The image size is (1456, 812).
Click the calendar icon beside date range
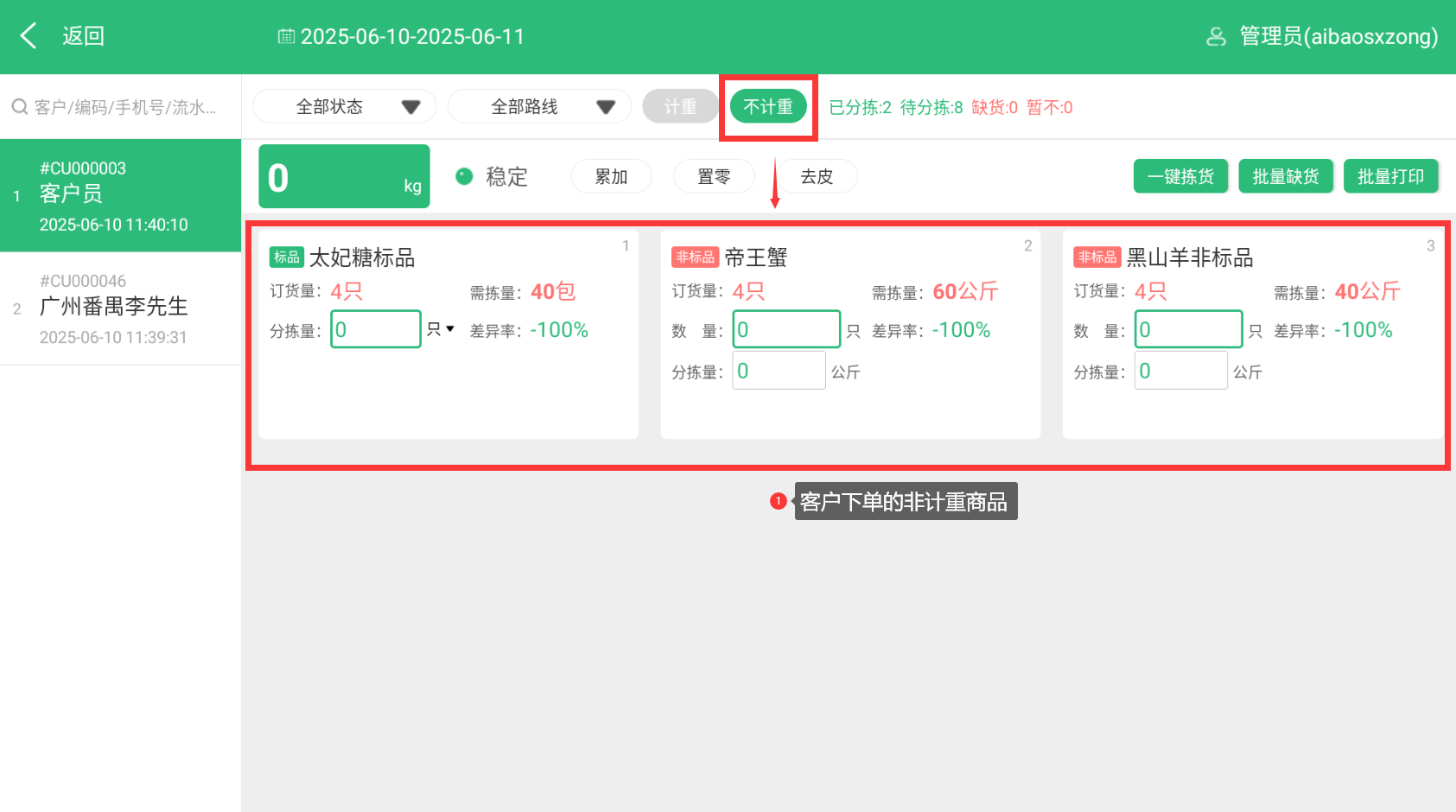coord(286,36)
